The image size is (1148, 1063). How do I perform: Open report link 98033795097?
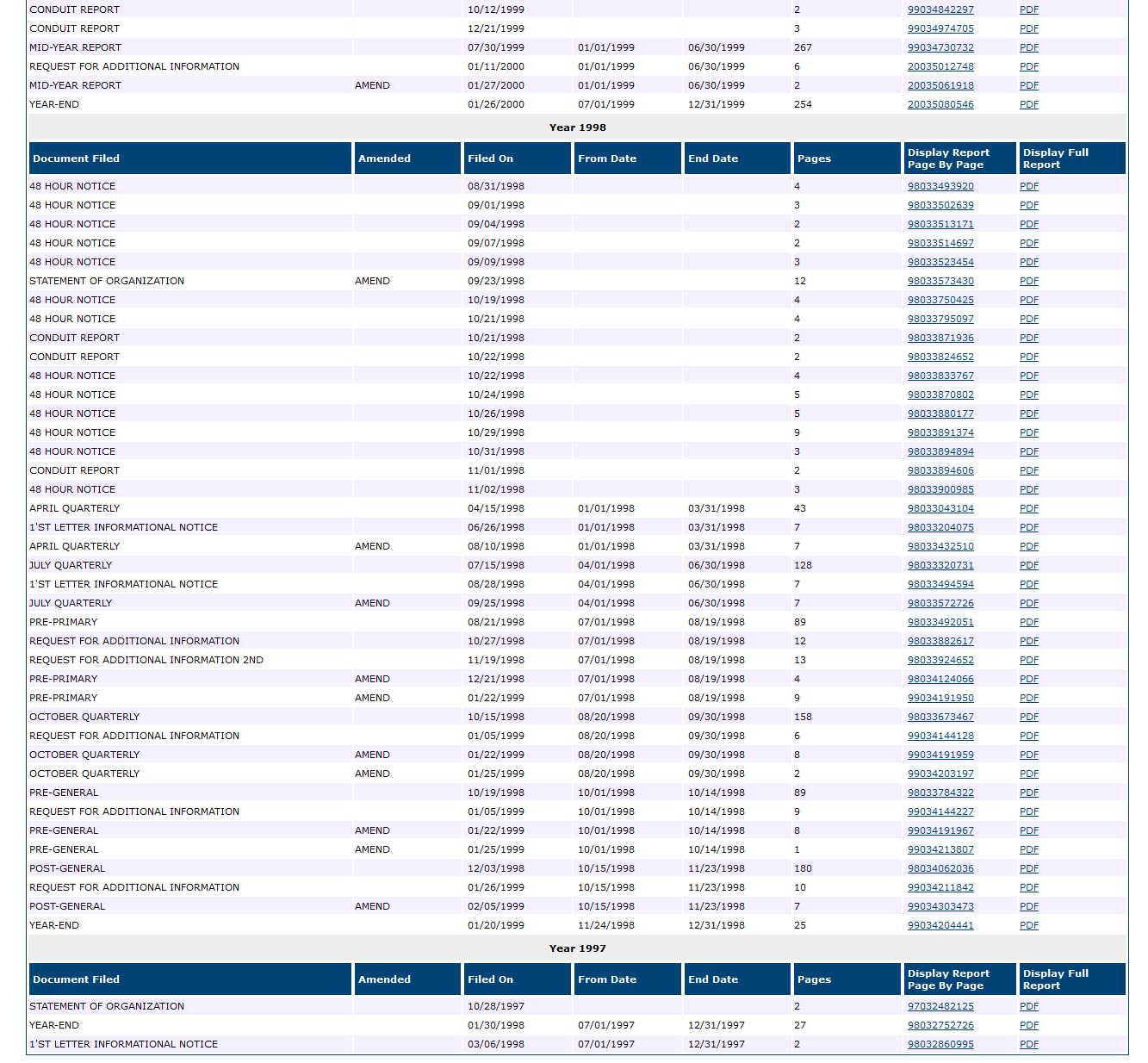(940, 319)
